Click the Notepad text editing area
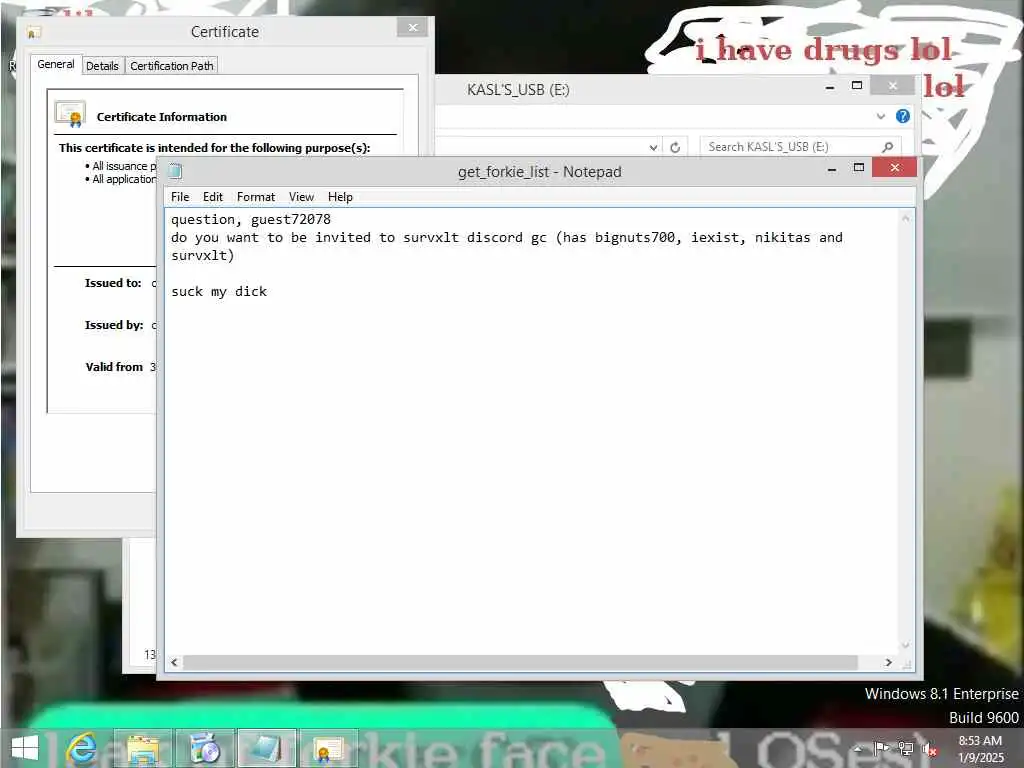 coord(532,431)
